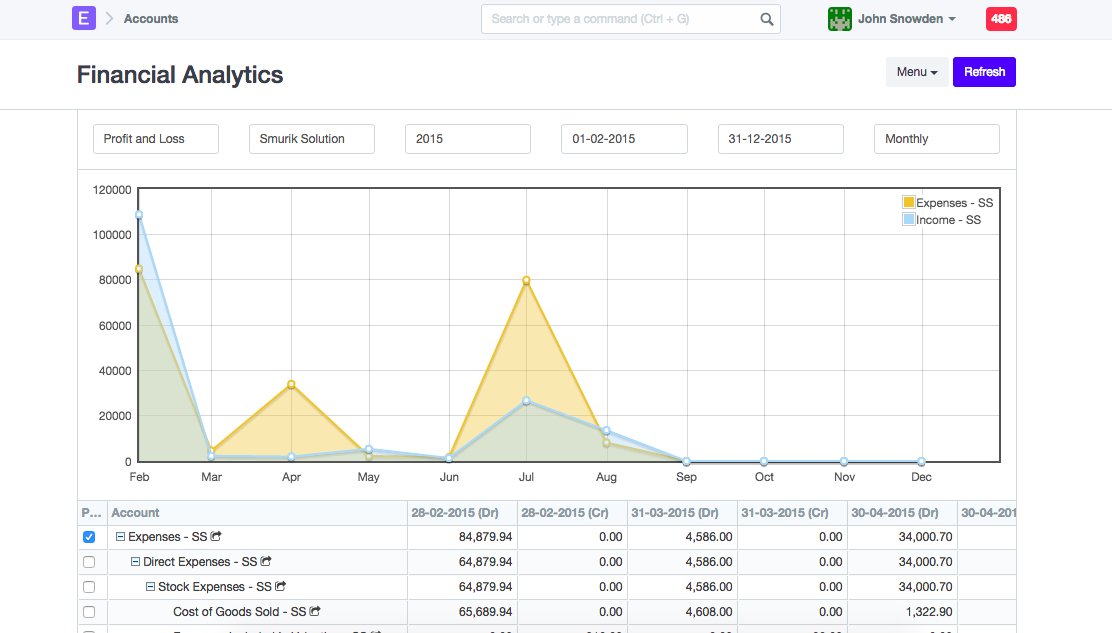The height and width of the screenshot is (633, 1112).
Task: Collapse the Direct Expenses - SS group
Action: (x=136, y=562)
